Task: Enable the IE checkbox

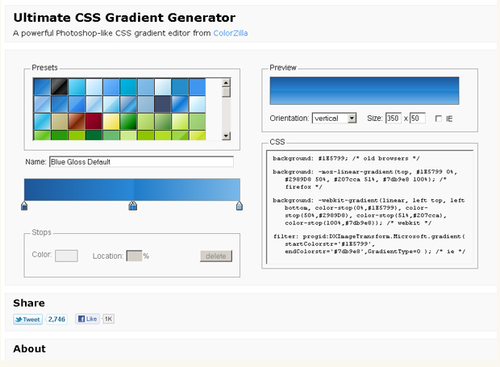Action: click(x=438, y=118)
